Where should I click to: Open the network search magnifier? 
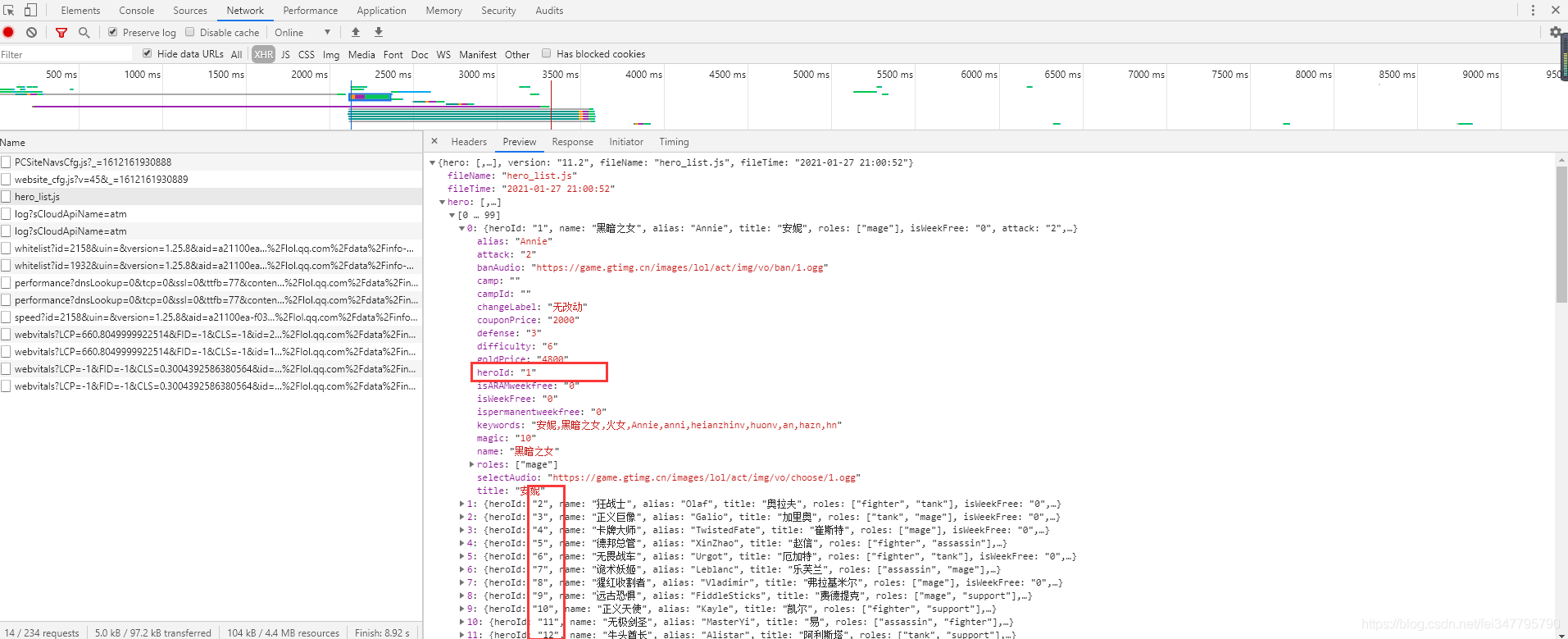pos(84,33)
